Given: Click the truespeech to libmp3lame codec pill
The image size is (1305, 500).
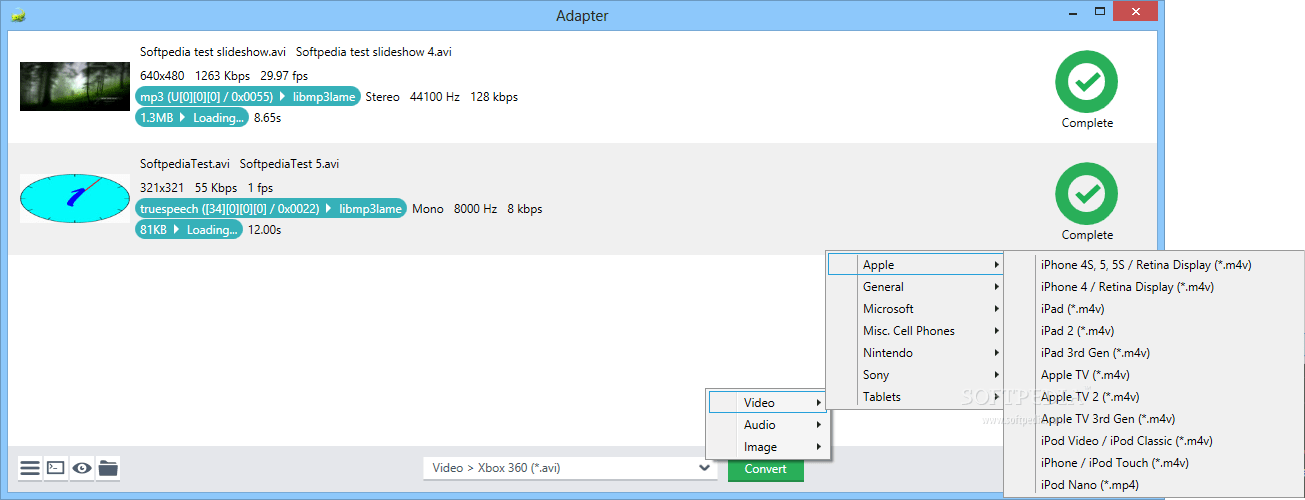Looking at the screenshot, I should [271, 209].
